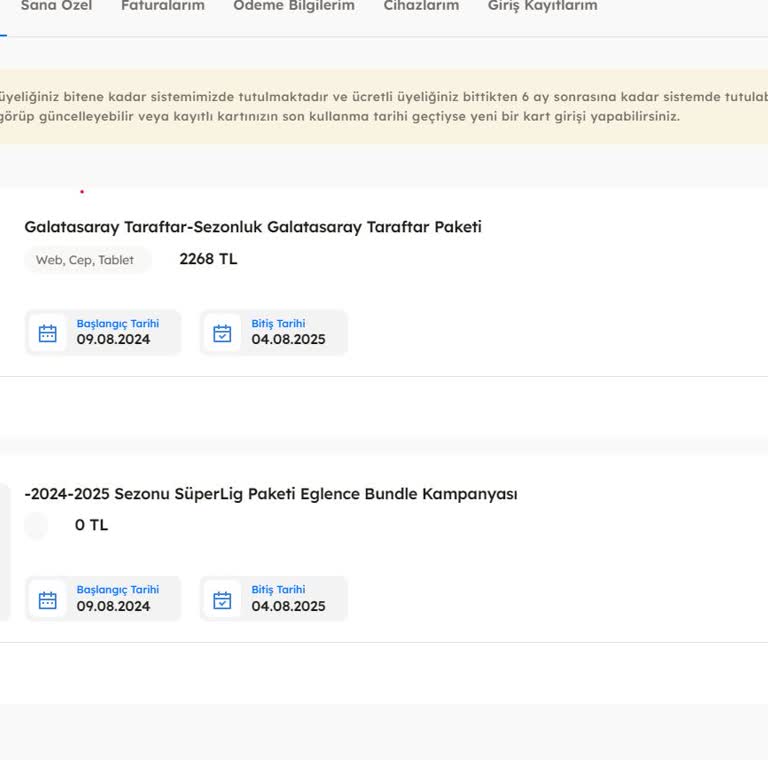
Task: Click the SüperLig package end date 04.08.2025
Action: point(288,606)
